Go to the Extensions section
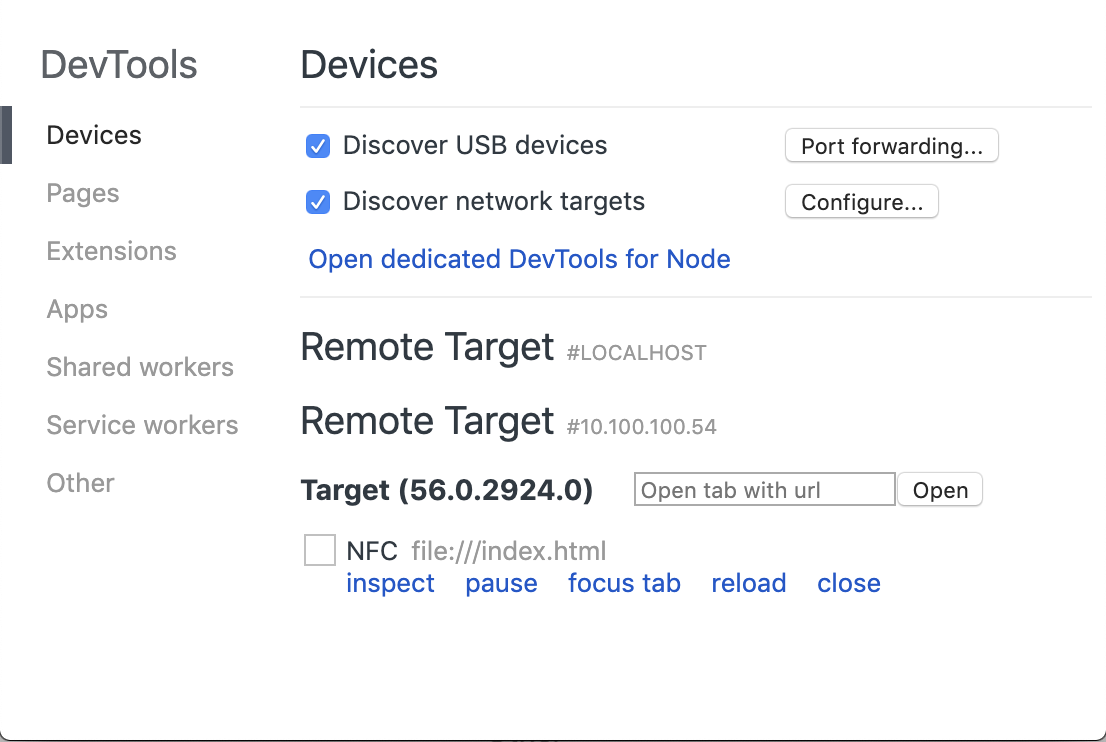The height and width of the screenshot is (742, 1106). (111, 251)
